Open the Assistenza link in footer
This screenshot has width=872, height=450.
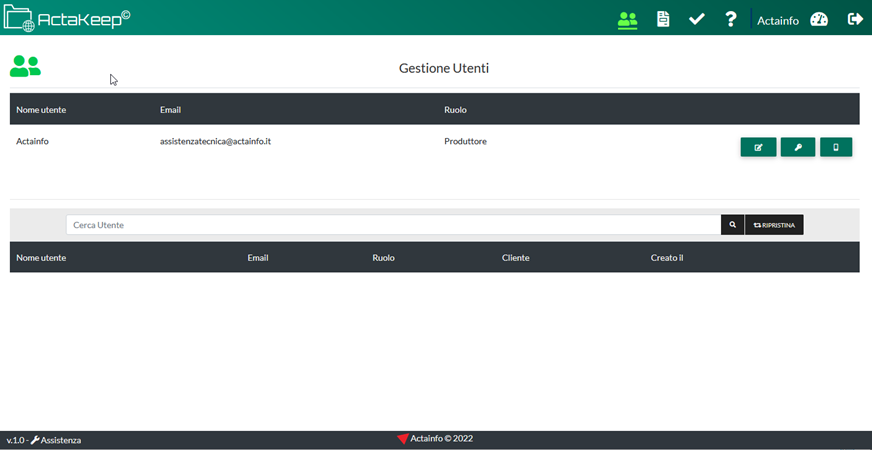click(x=56, y=440)
